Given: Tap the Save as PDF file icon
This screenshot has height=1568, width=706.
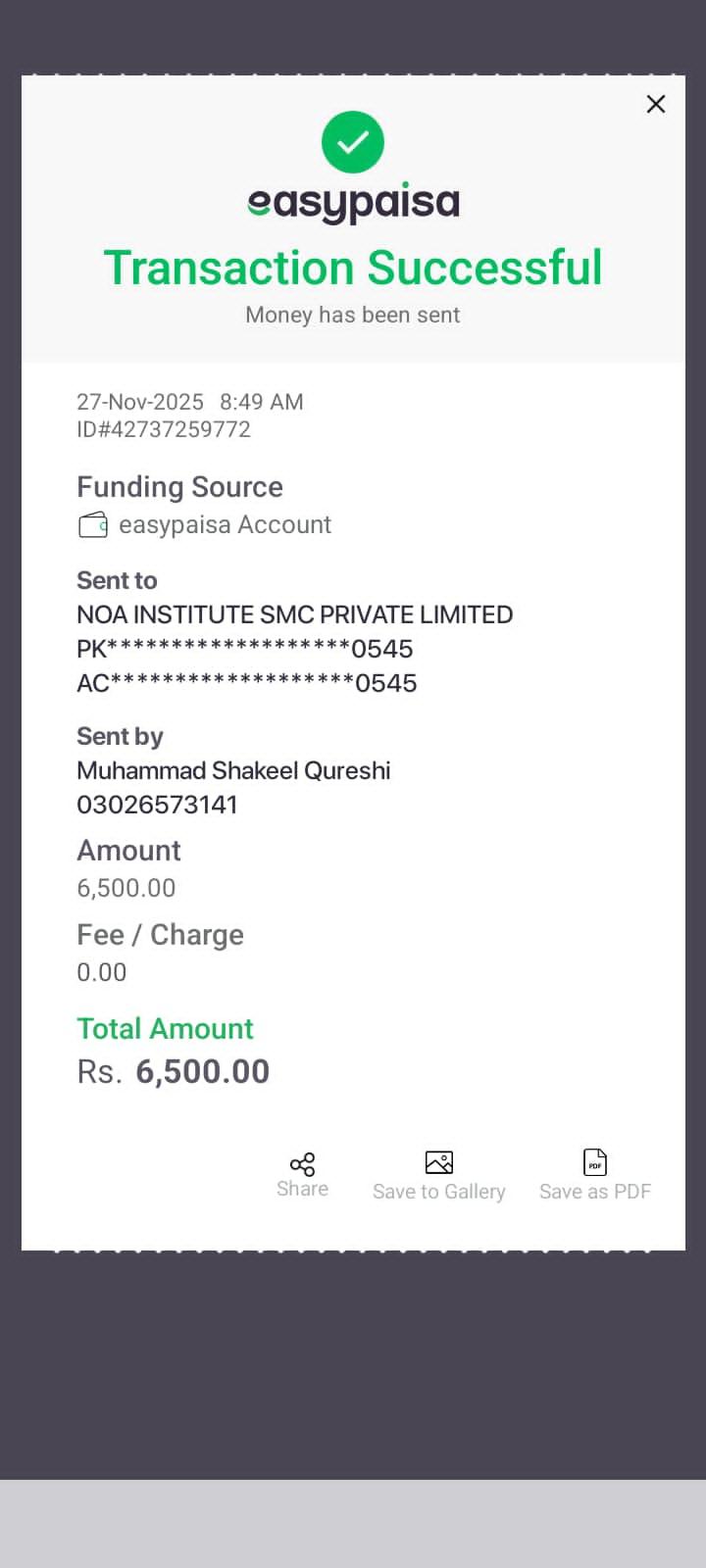Looking at the screenshot, I should 595,1162.
